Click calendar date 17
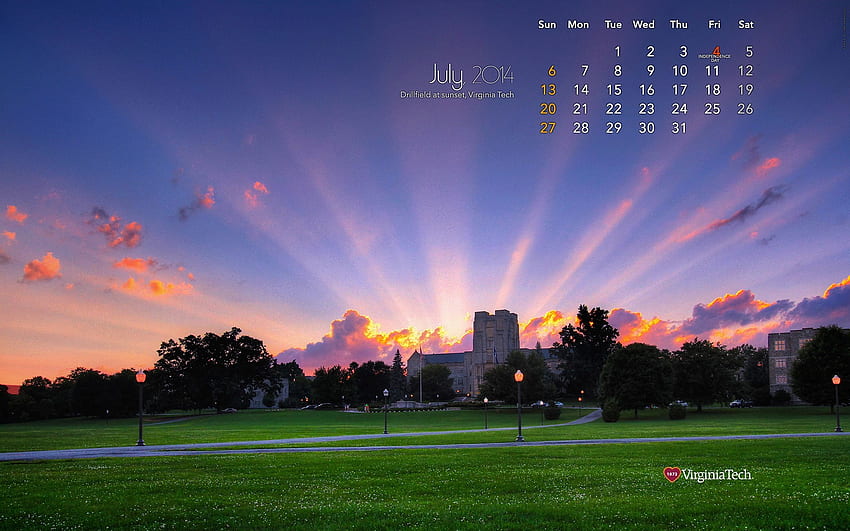Viewport: 850px width, 531px height. [x=680, y=90]
